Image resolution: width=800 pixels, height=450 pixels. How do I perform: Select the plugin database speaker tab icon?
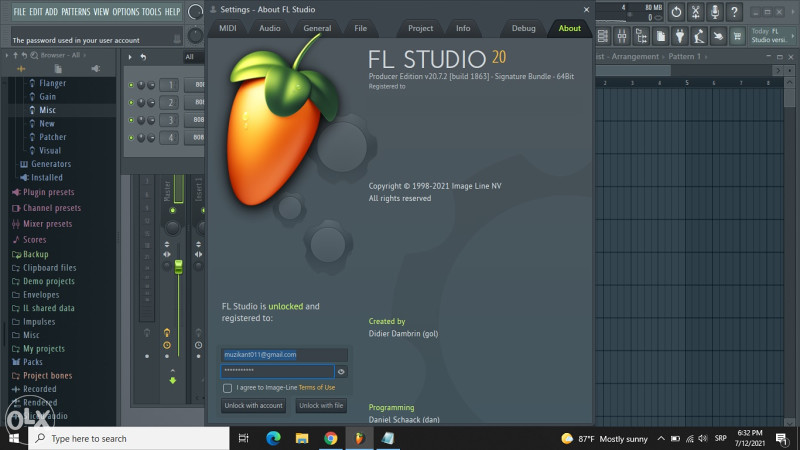point(95,68)
